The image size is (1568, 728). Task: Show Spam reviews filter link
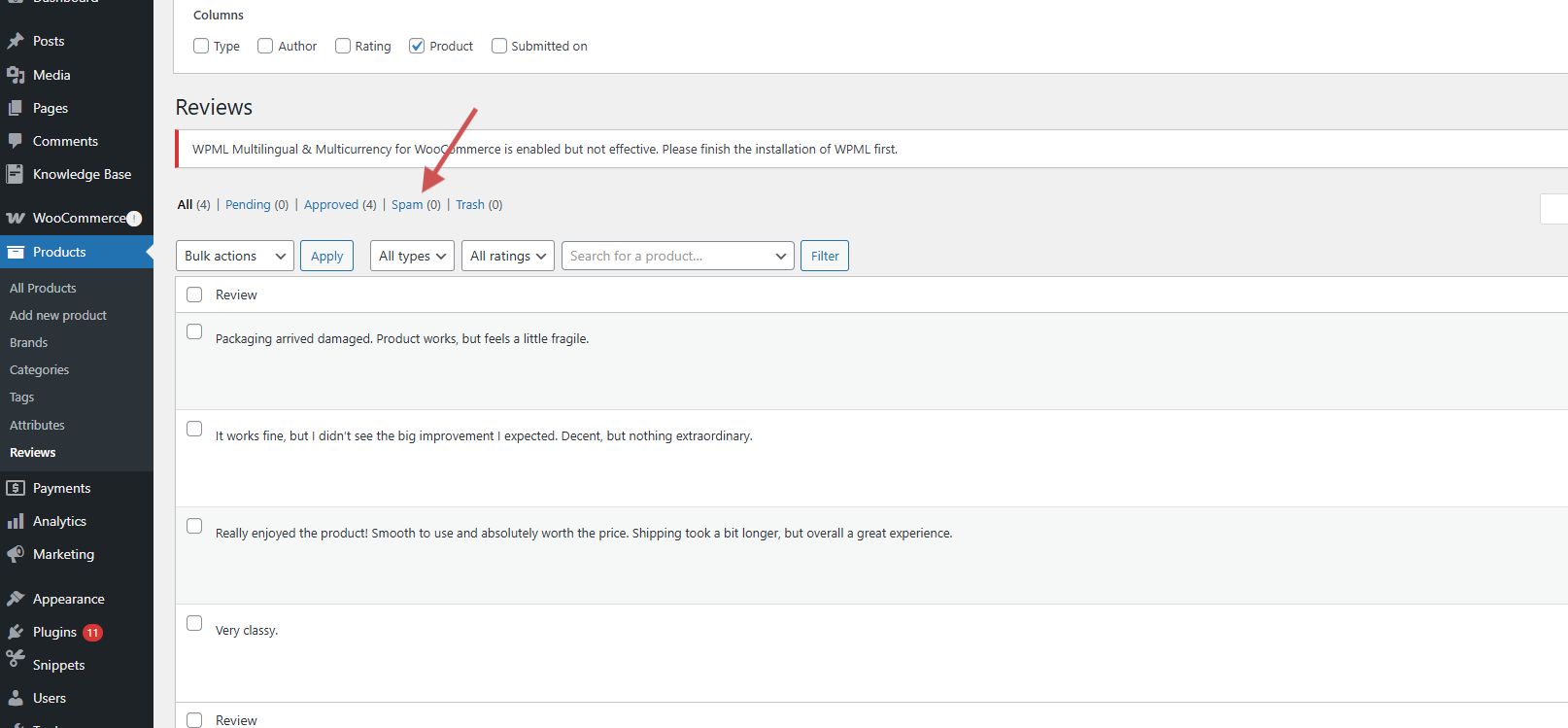[407, 204]
